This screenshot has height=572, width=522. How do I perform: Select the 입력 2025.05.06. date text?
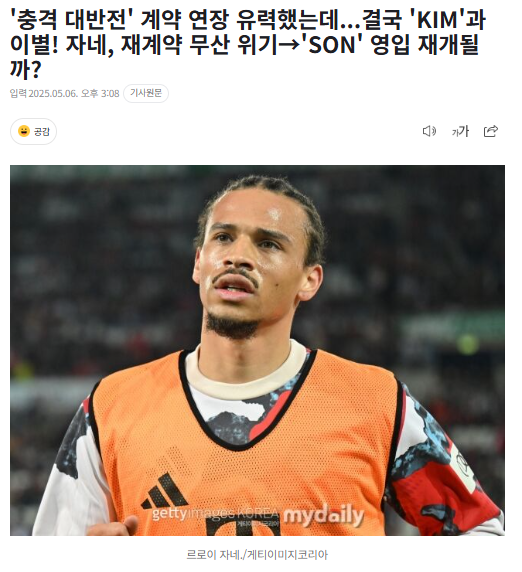(x=44, y=93)
